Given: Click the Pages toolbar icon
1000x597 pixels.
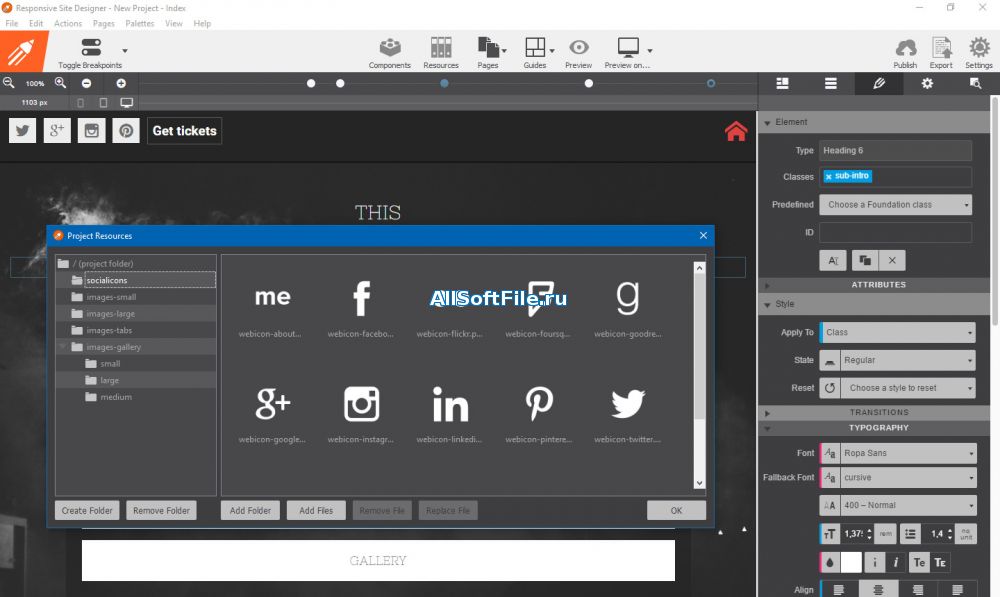Looking at the screenshot, I should [488, 47].
